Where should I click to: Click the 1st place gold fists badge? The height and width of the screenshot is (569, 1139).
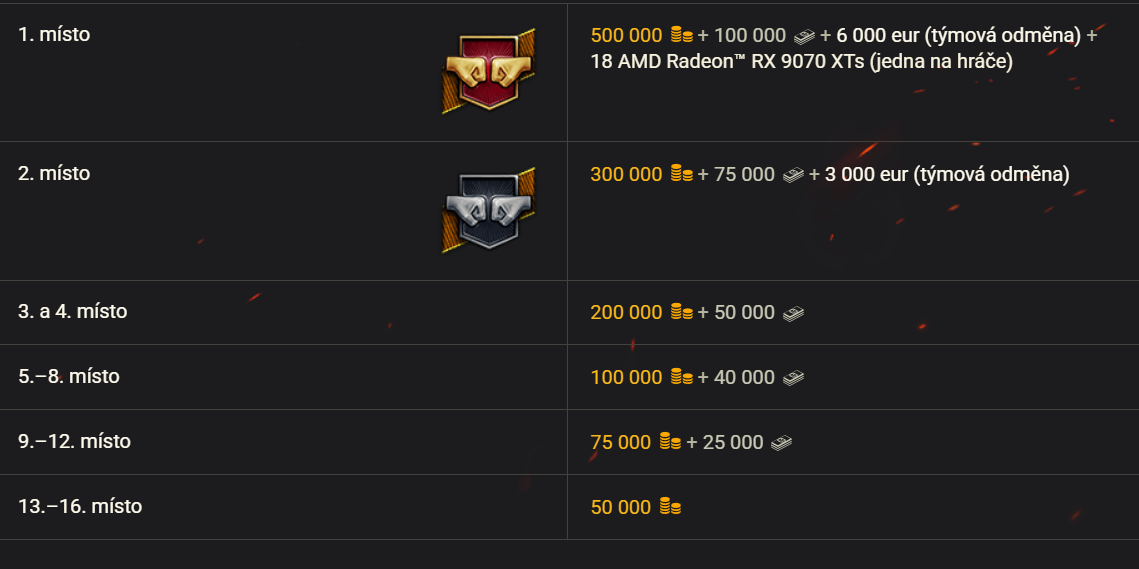(x=488, y=72)
